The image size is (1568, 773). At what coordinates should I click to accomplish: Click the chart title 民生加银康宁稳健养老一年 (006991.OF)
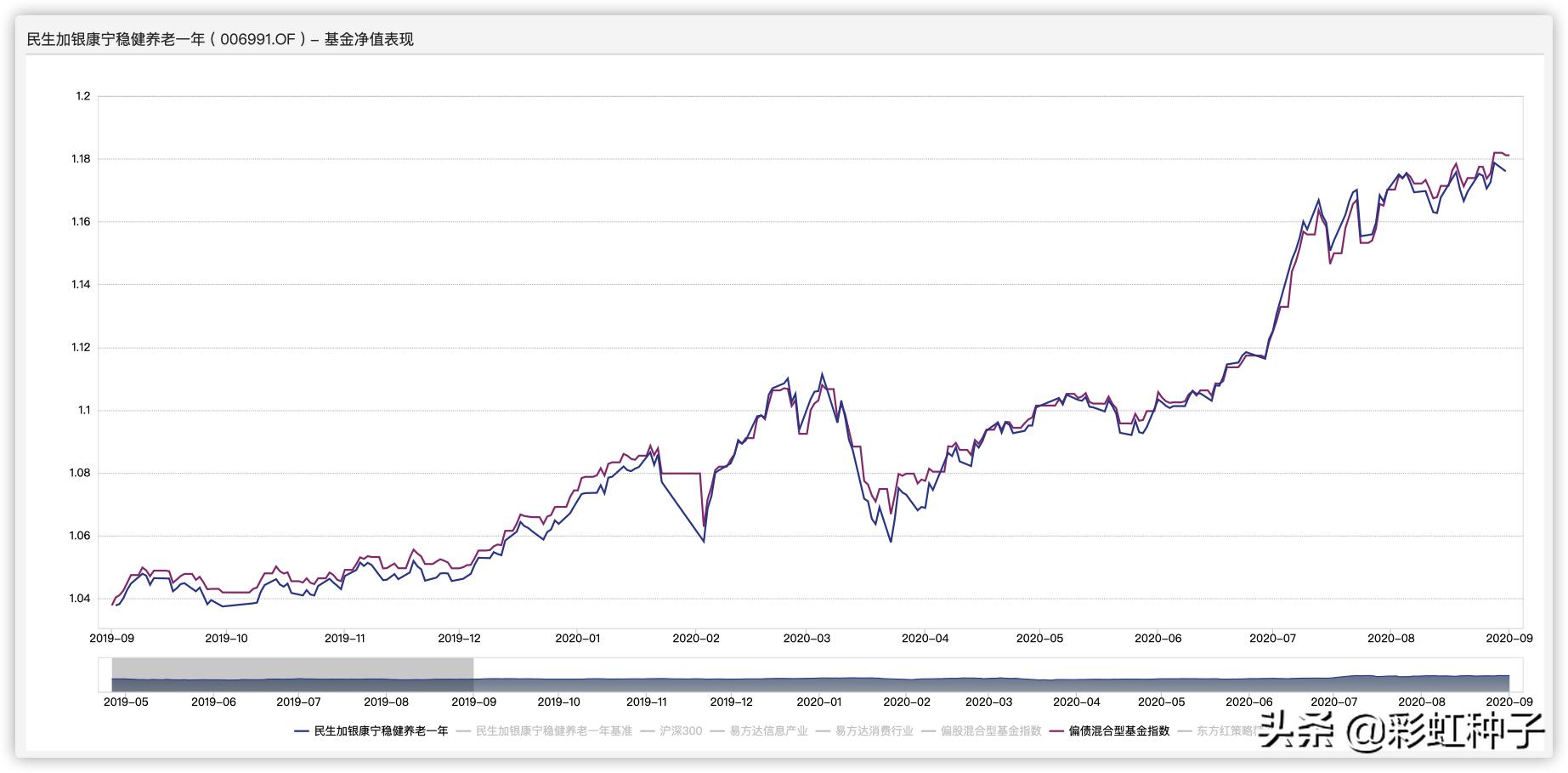220,39
